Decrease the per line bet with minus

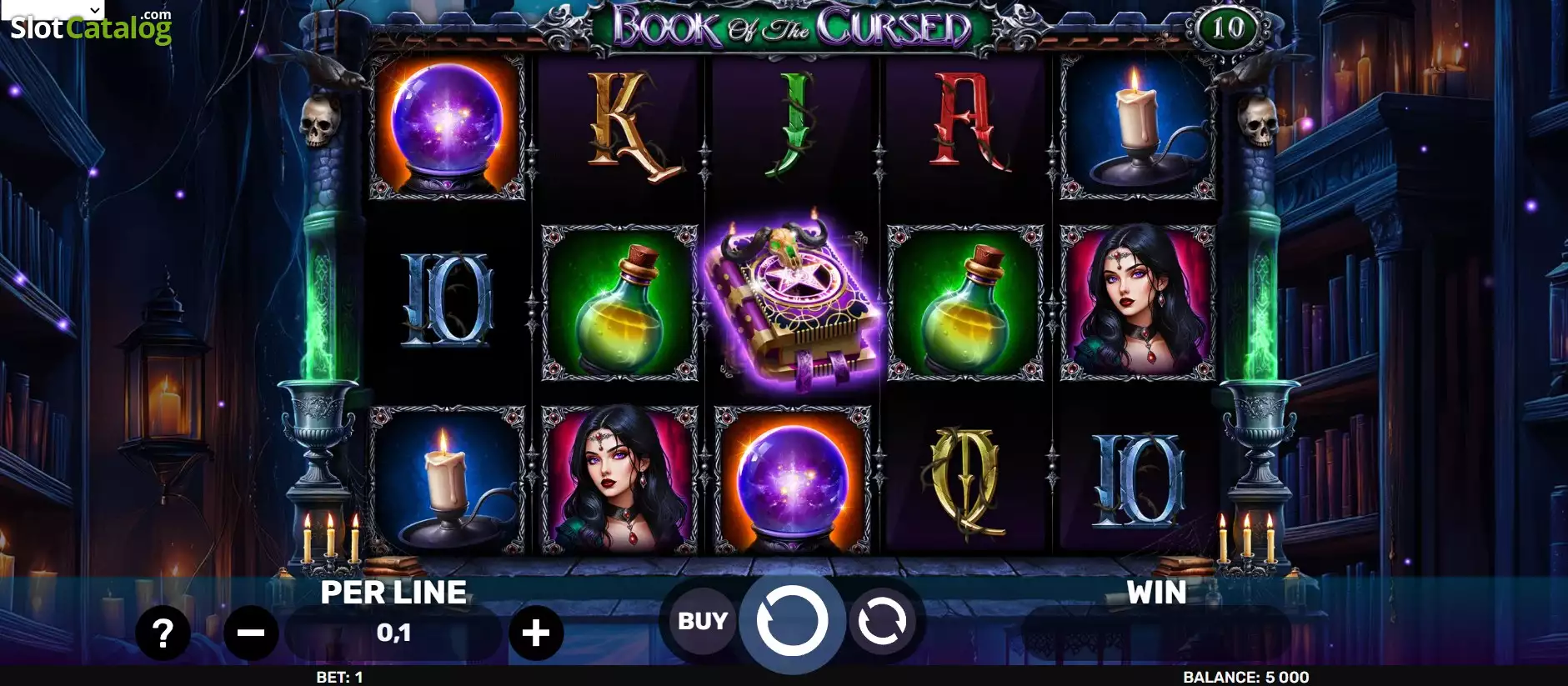pos(251,633)
